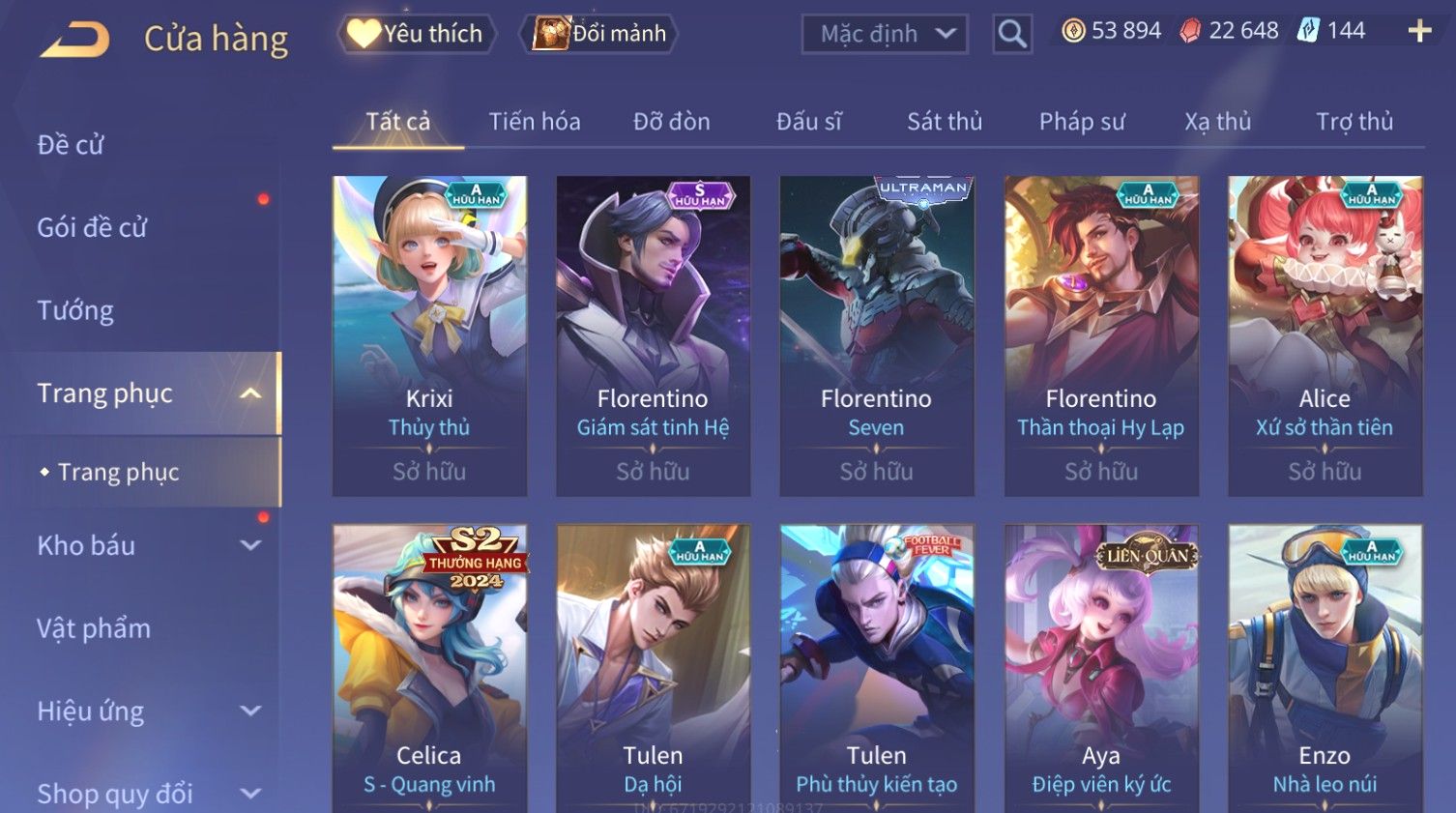Click the plus icon to add currency

1419,32
